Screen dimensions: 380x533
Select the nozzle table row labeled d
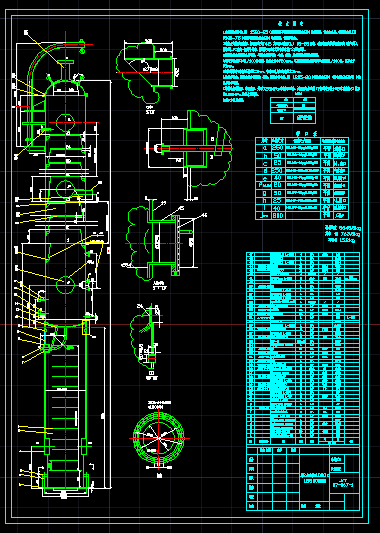pos(302,171)
